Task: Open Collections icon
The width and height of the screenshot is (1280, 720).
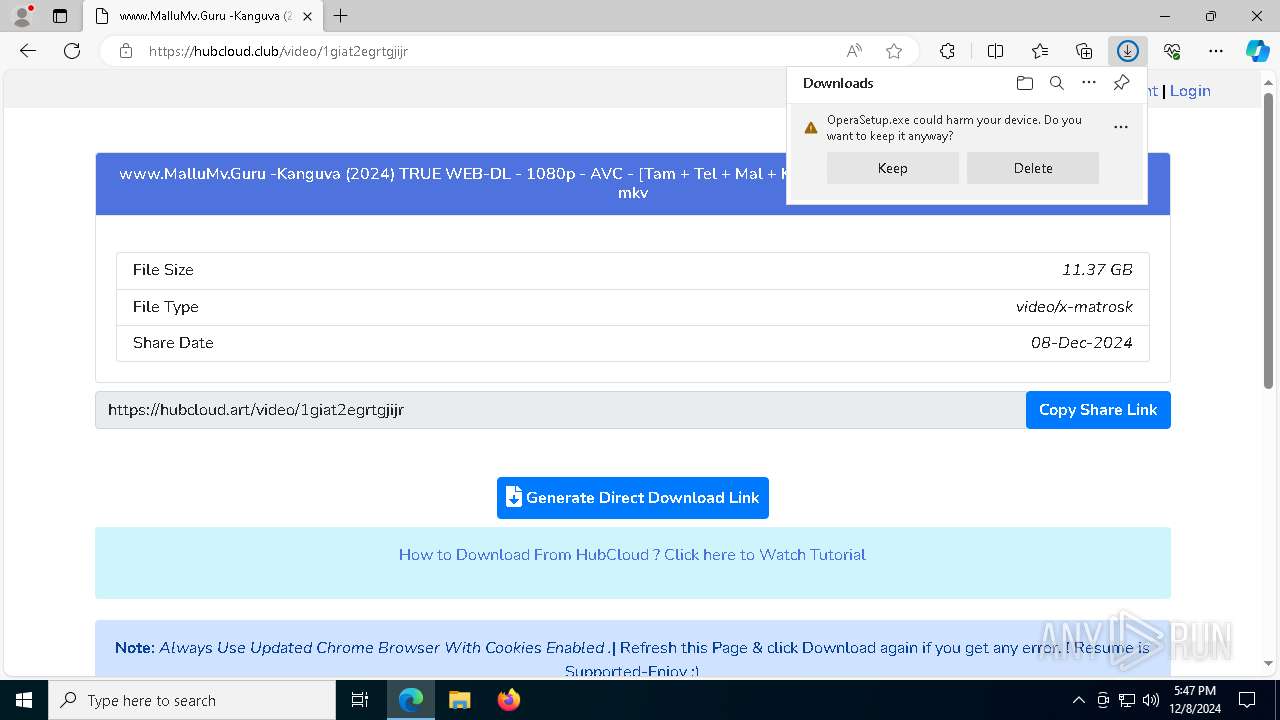Action: click(x=1084, y=51)
